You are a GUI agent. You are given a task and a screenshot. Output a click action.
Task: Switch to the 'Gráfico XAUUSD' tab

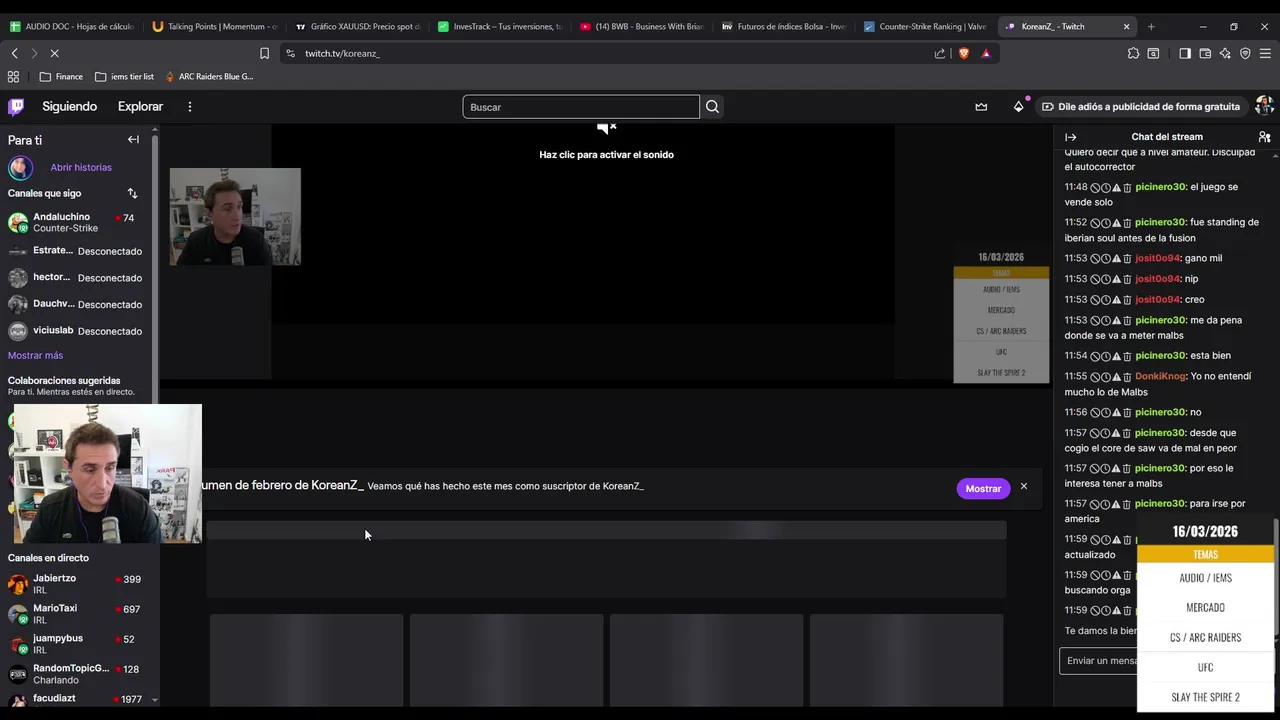point(357,27)
